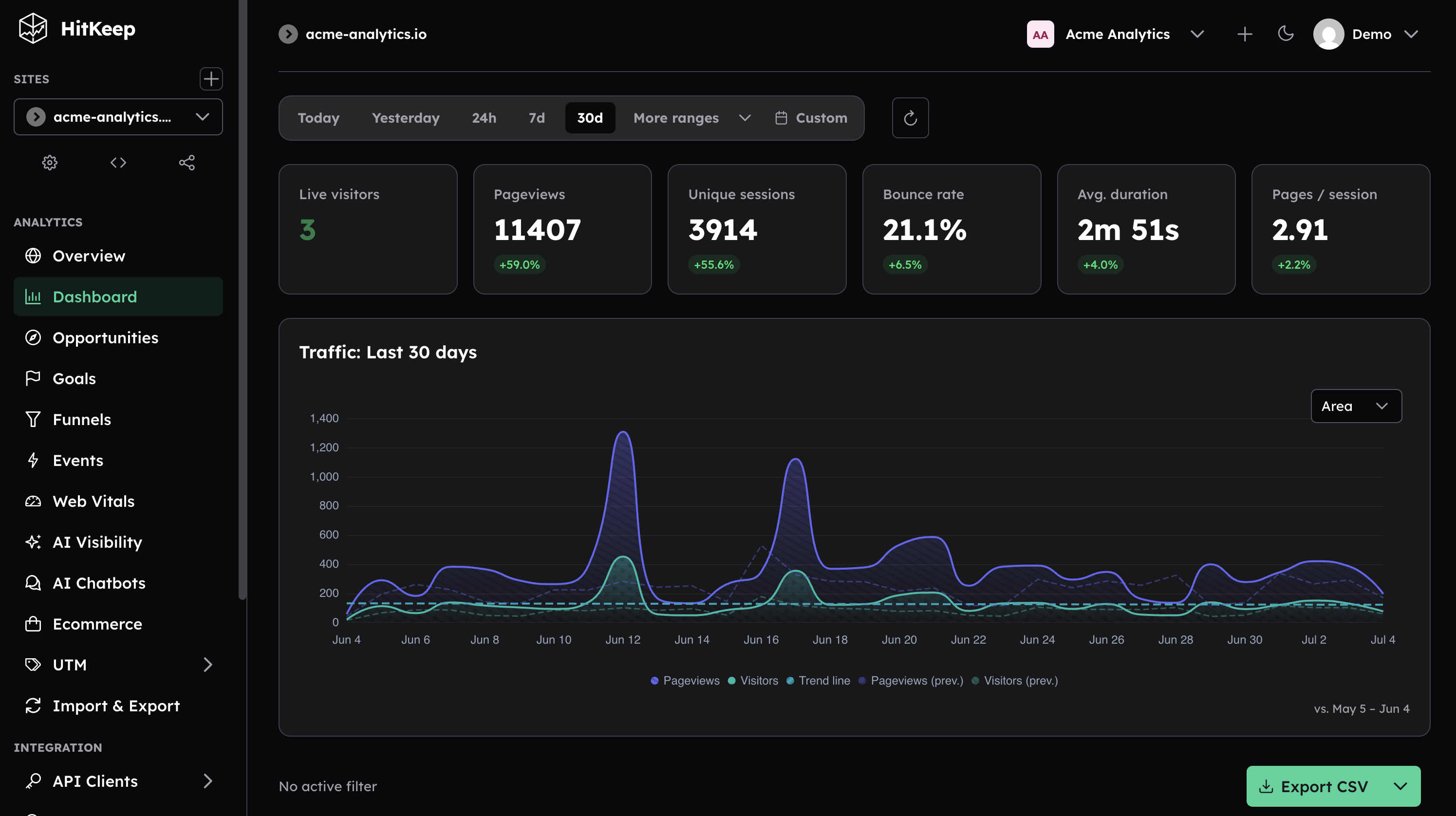
Task: Click the HitKeep brand name
Action: 98,29
